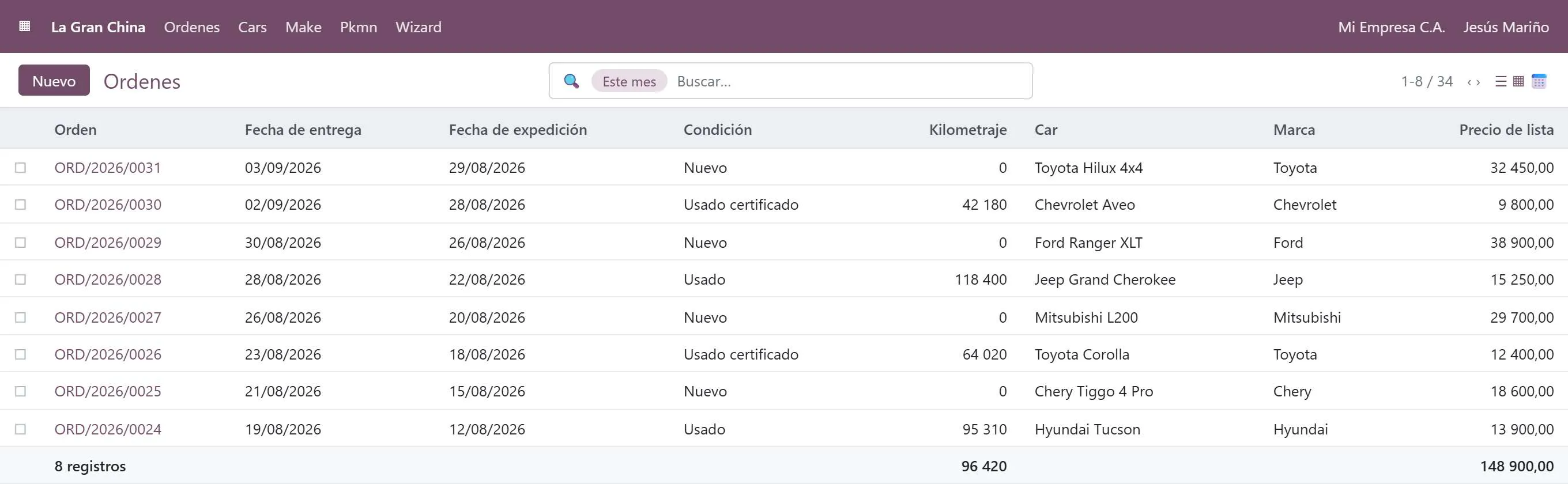Select checkbox for order ORD/2026/0026

coord(21,354)
